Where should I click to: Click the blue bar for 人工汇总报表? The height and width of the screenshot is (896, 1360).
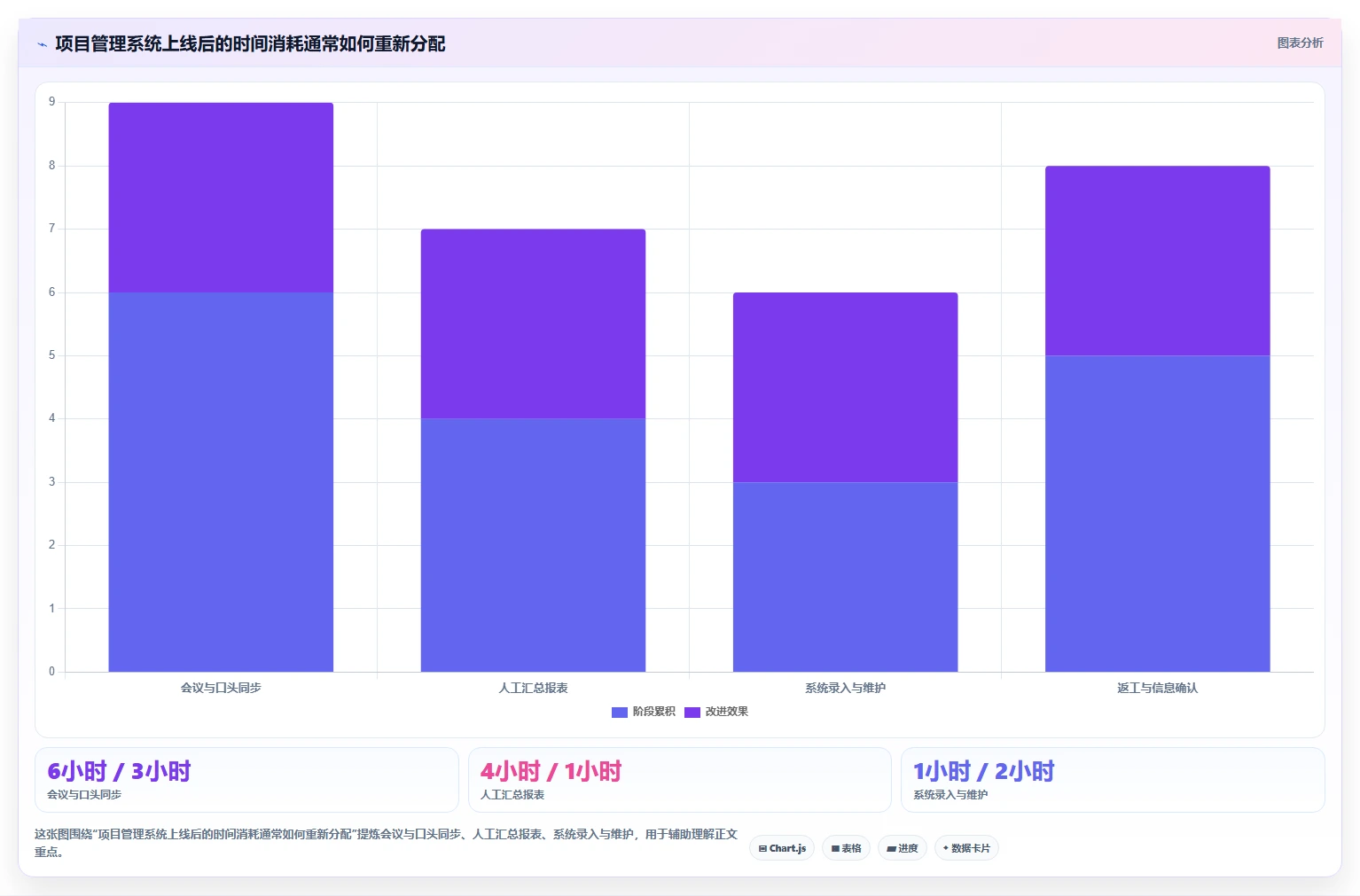tap(533, 545)
